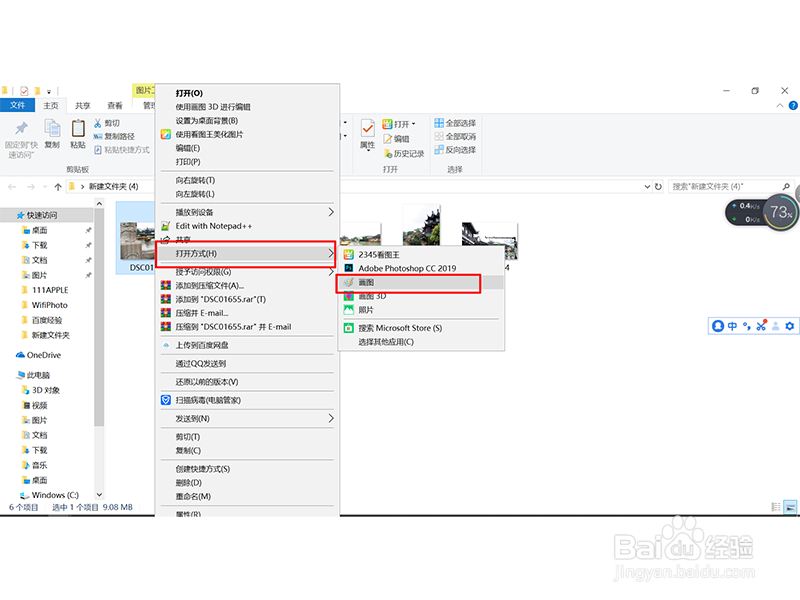Open the ribbon Open dropdown arrow

[414, 123]
